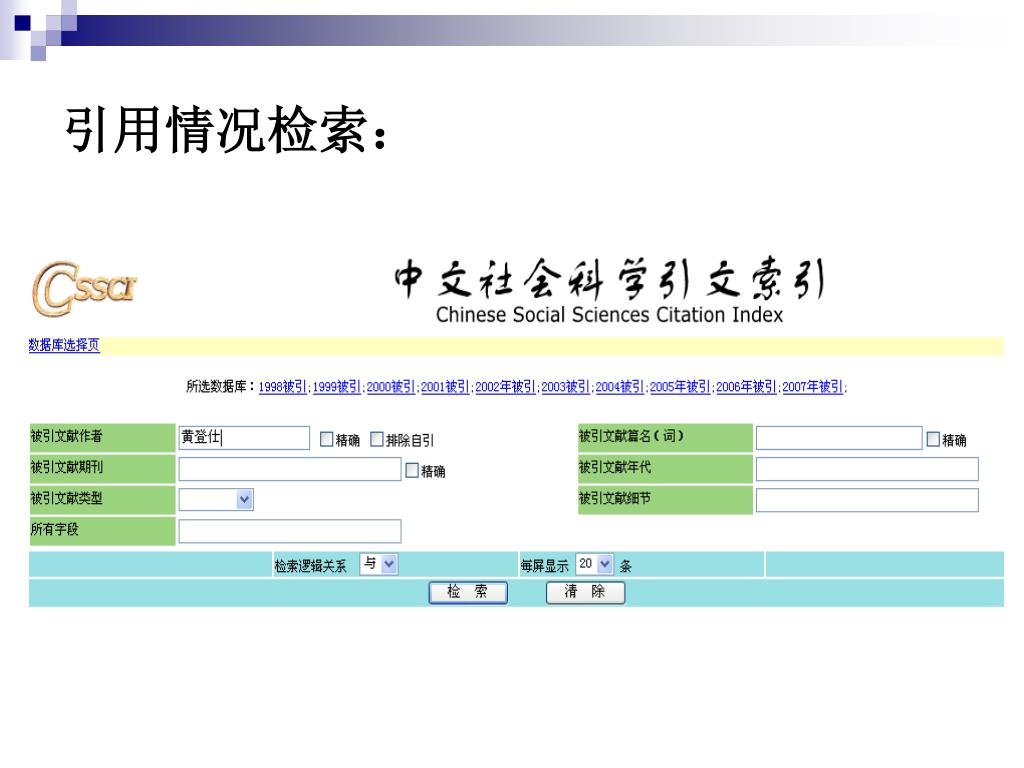1024x768 pixels.
Task: Click the 所选数据库 label
Action: 221,387
